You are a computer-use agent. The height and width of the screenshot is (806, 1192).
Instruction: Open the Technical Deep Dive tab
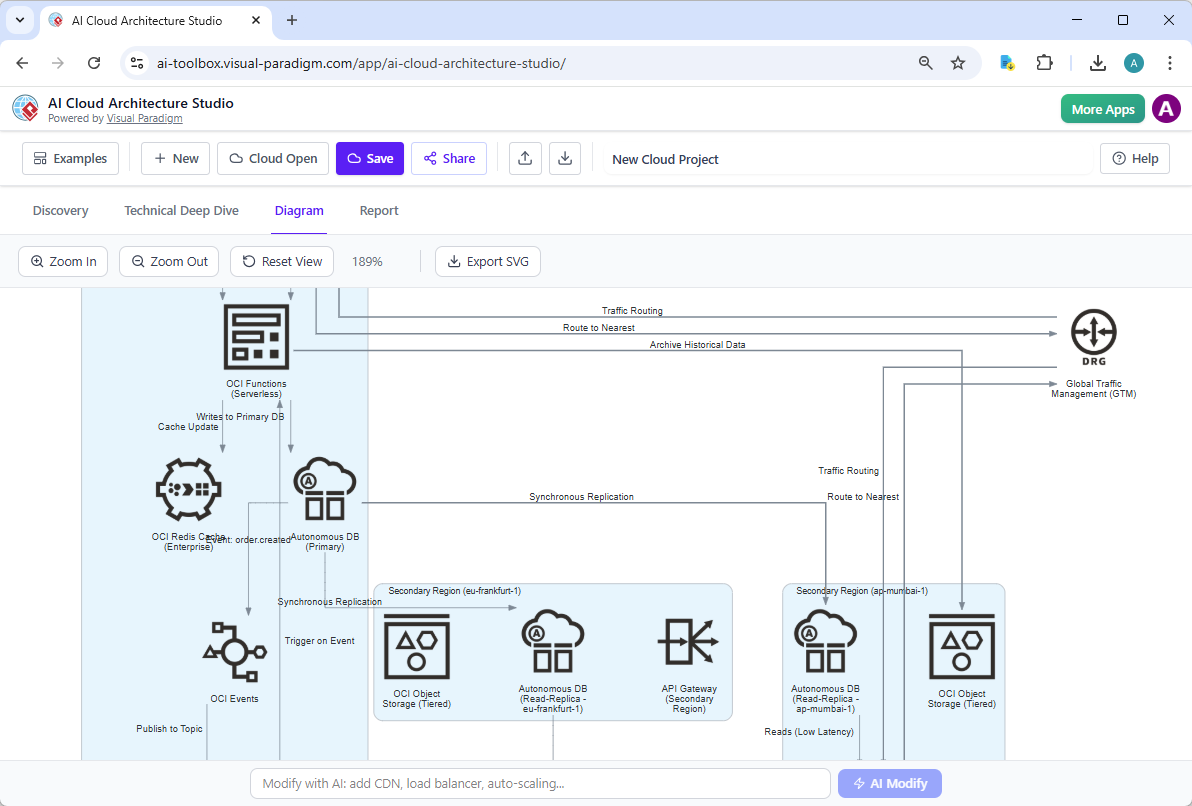181,210
